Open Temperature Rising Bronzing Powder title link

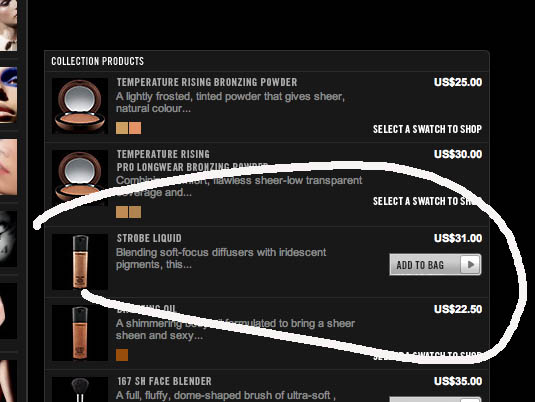tap(207, 82)
